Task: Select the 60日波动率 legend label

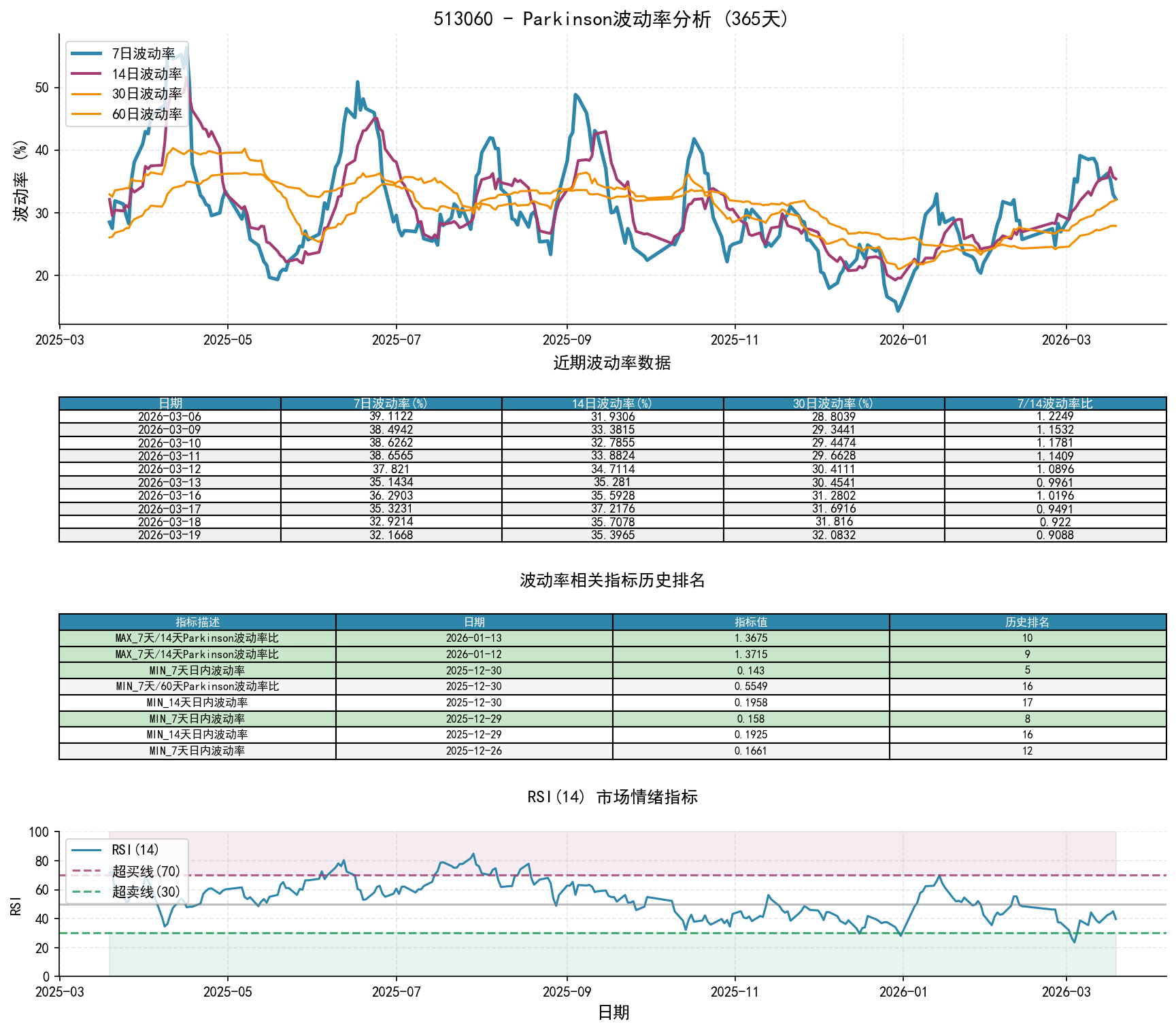Action: (146, 114)
